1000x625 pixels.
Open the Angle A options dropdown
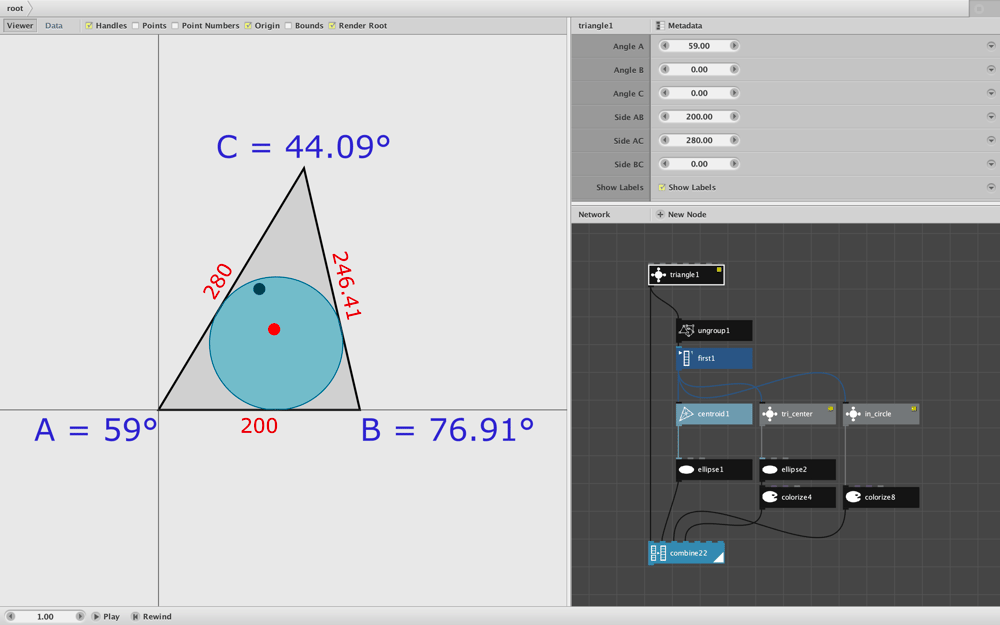(x=991, y=46)
